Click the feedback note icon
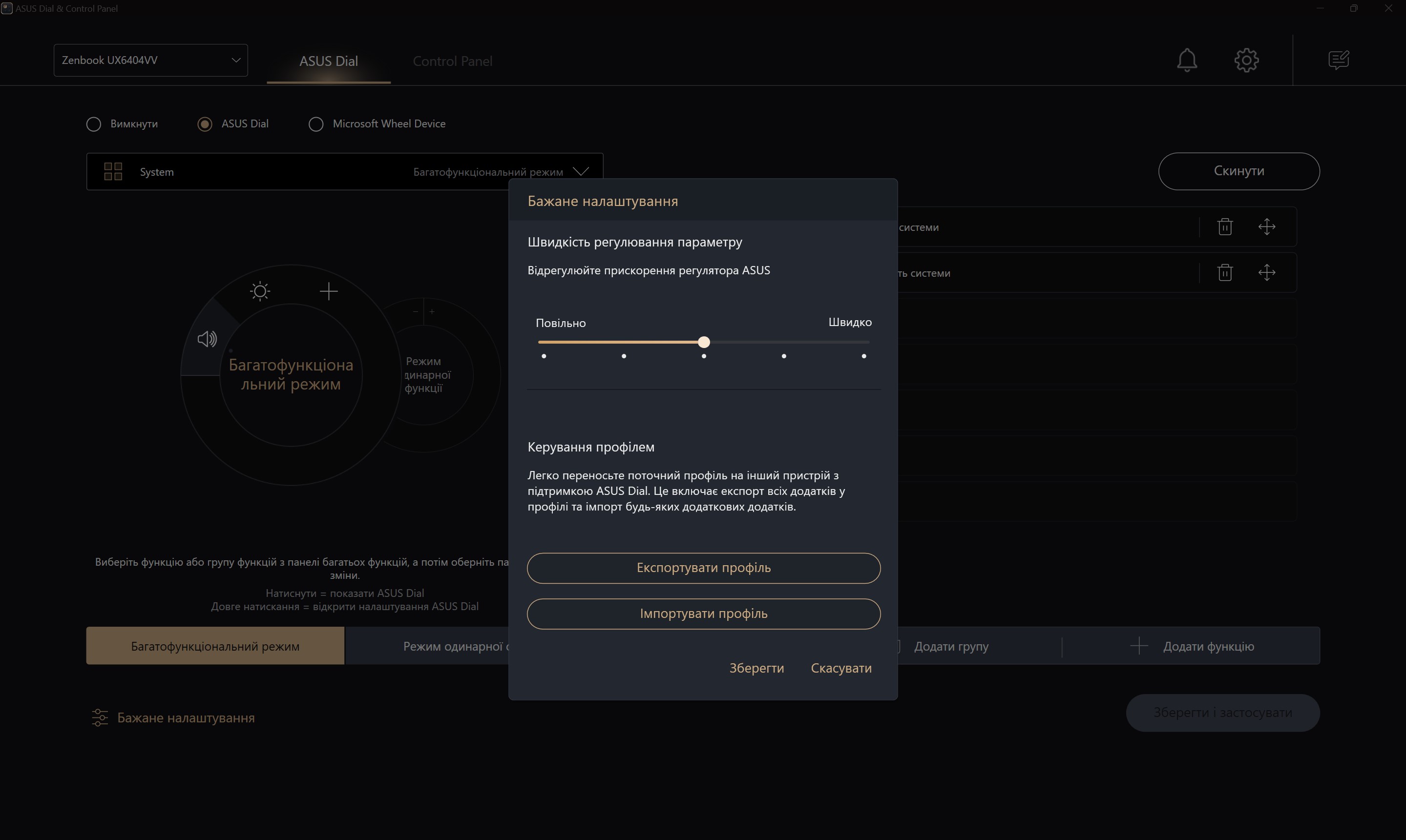Image resolution: width=1406 pixels, height=840 pixels. point(1338,60)
